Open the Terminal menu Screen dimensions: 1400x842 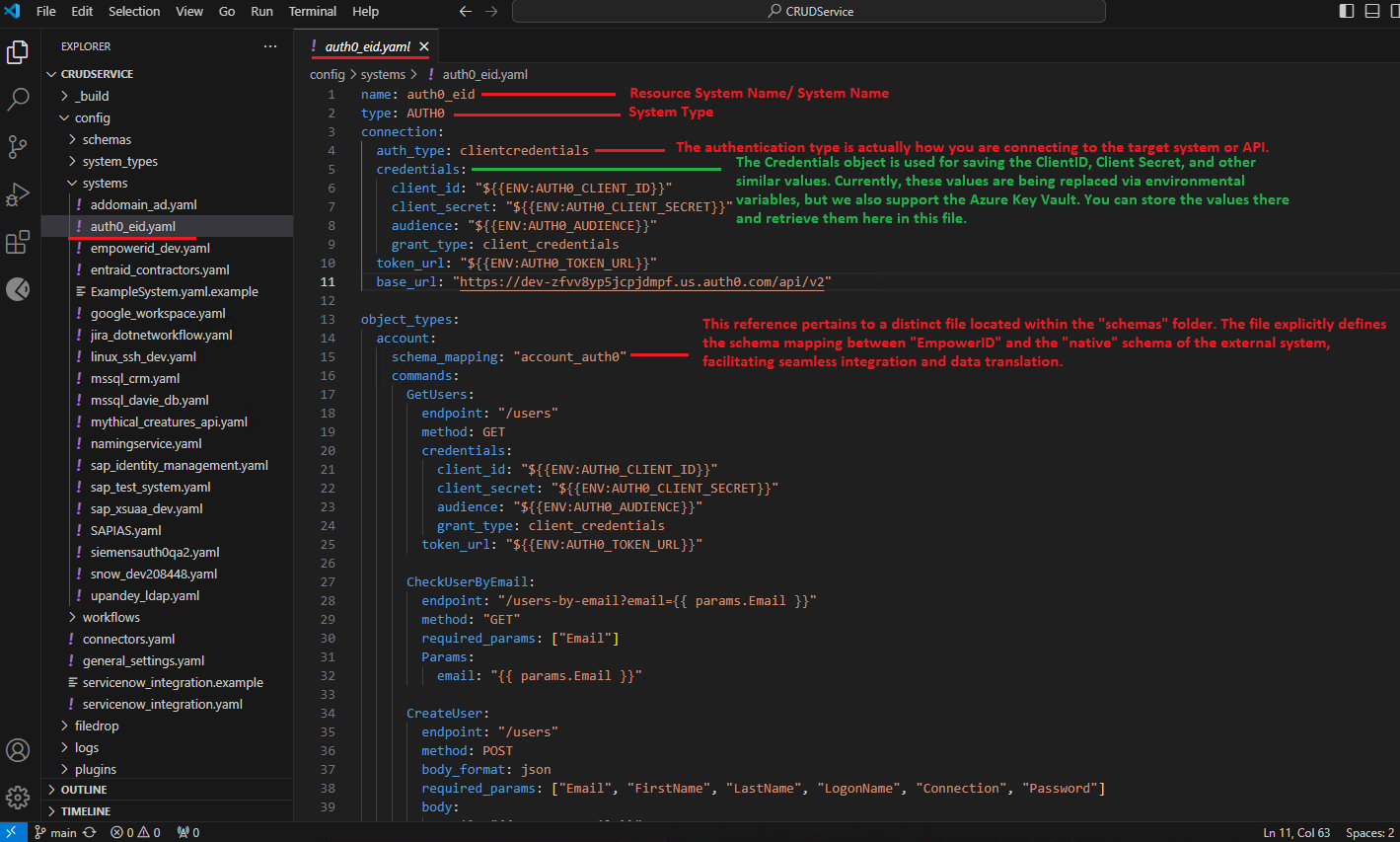[313, 11]
